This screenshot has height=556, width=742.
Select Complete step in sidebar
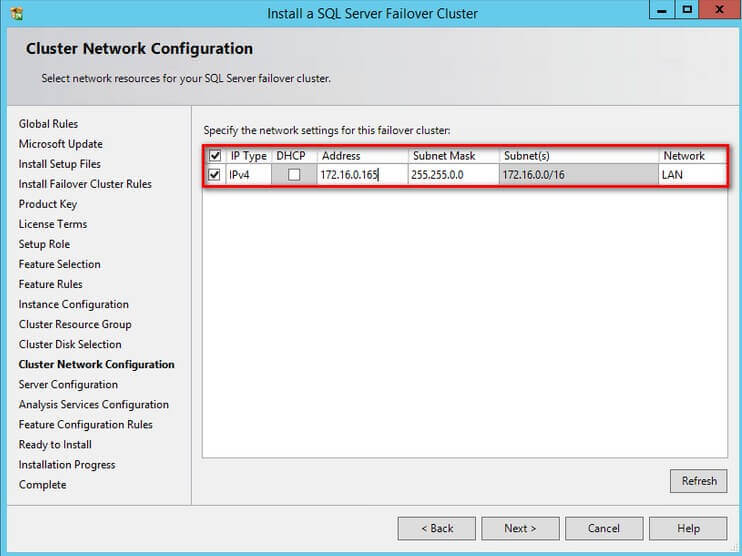[x=42, y=485]
